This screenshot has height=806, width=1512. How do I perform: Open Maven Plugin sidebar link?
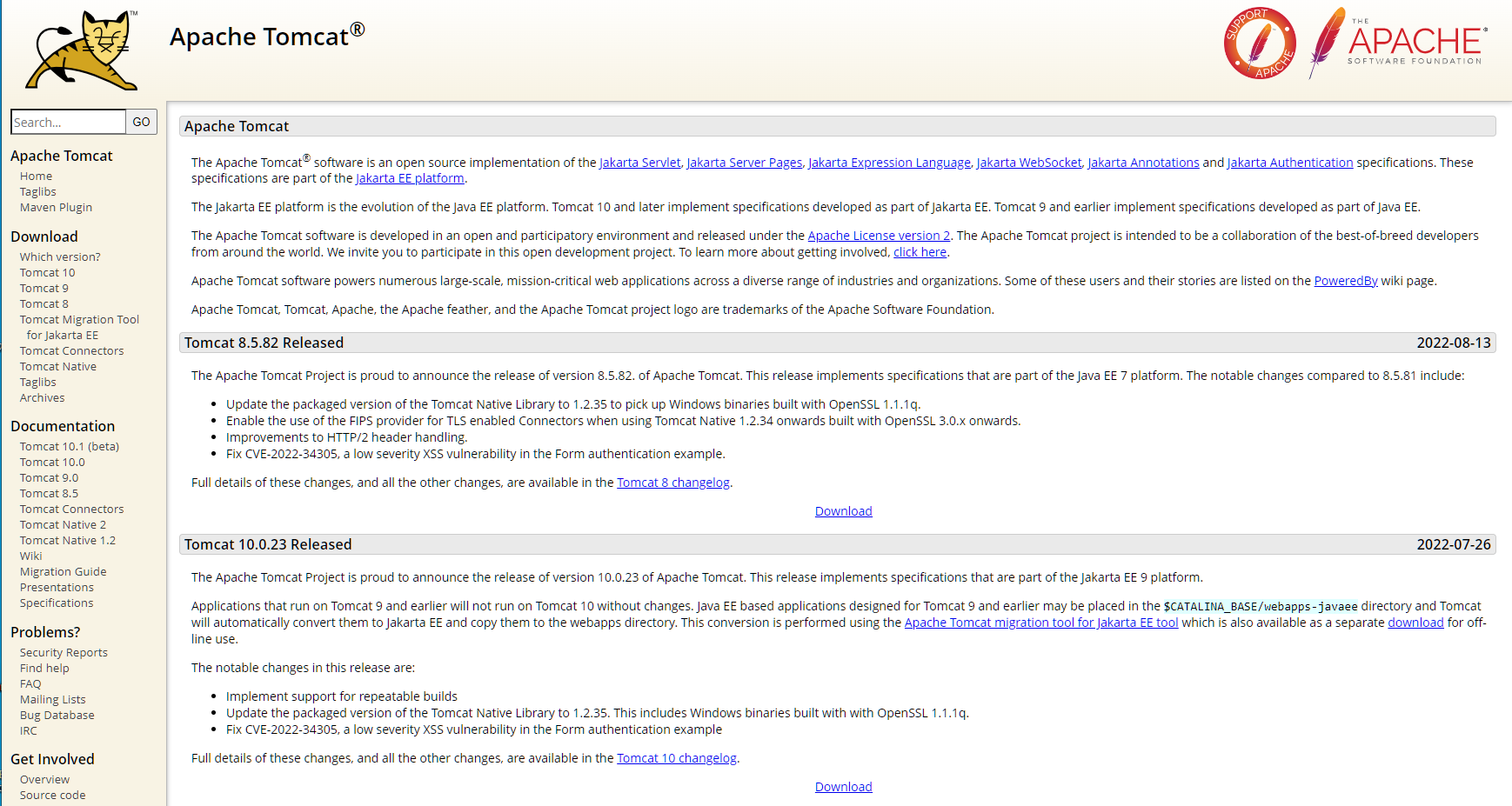[x=57, y=207]
